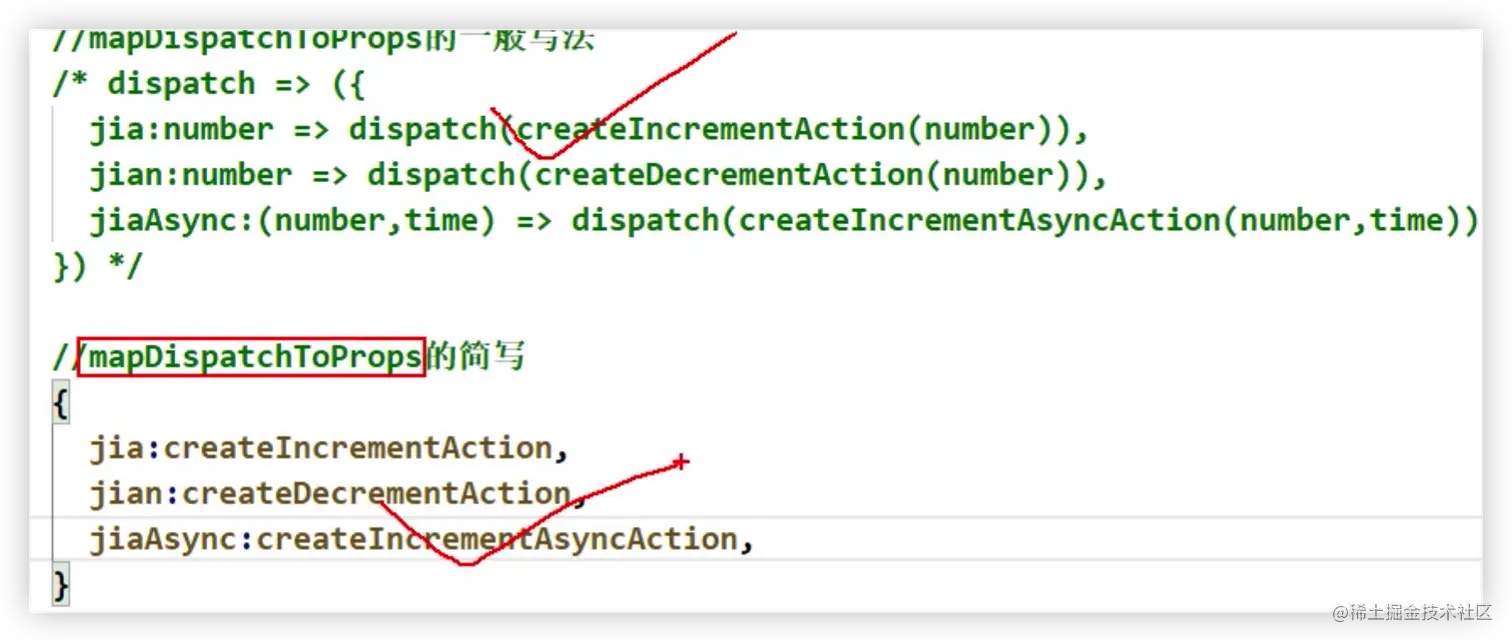Click the 'jia:number' key in the comment
This screenshot has height=642, width=1512.
pos(181,130)
